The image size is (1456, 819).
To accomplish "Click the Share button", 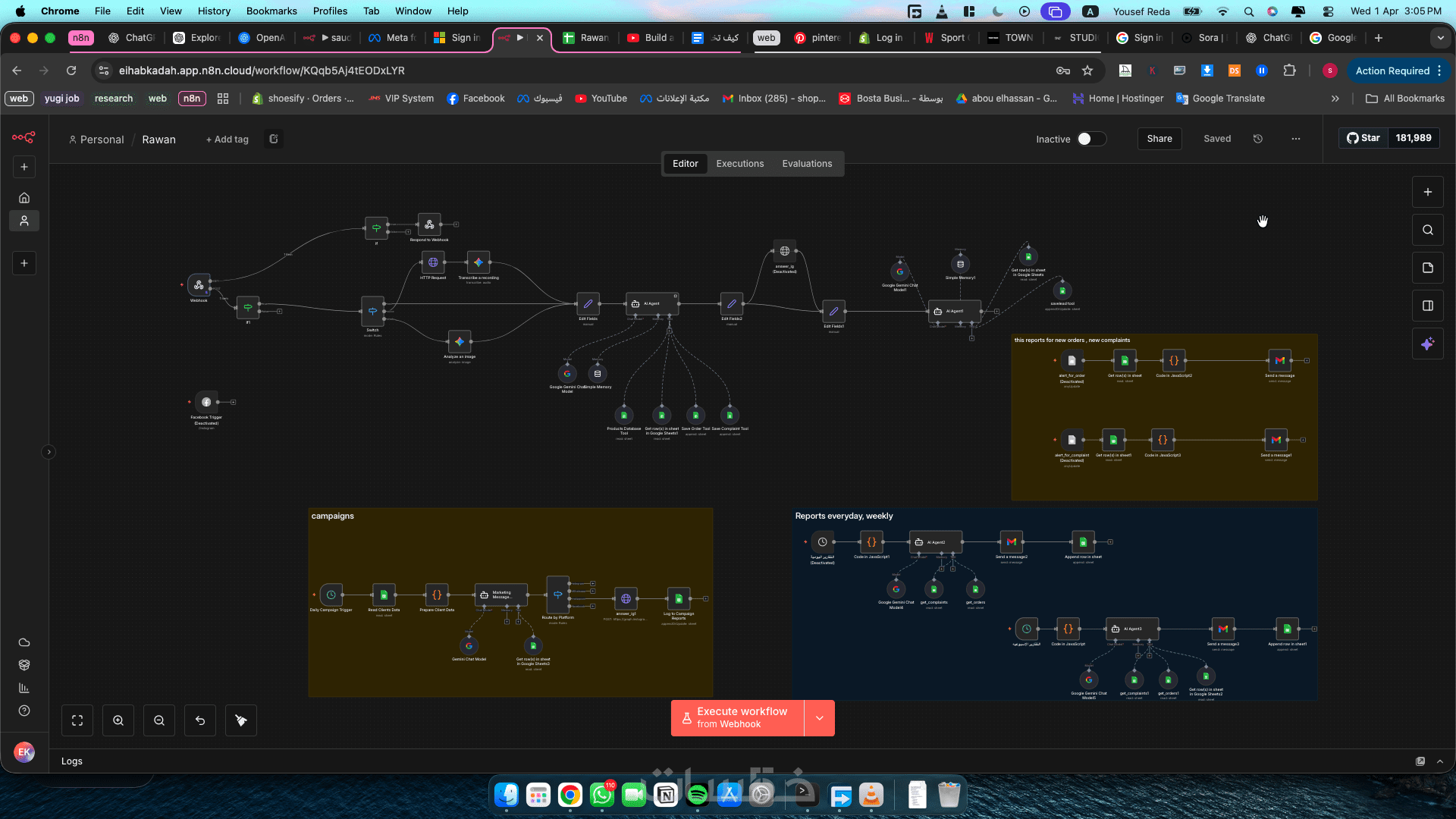I will click(1159, 139).
